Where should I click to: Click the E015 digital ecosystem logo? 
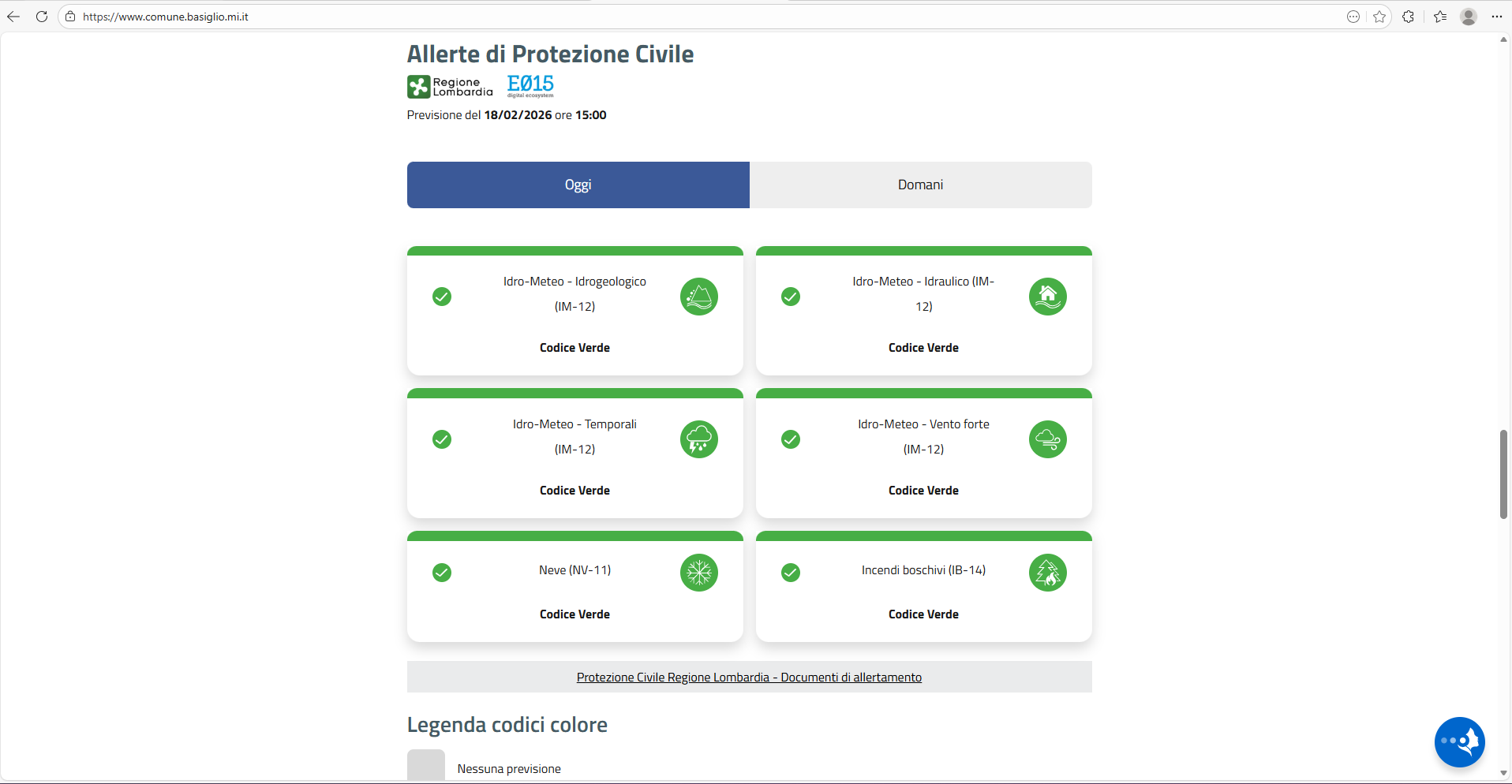point(530,86)
